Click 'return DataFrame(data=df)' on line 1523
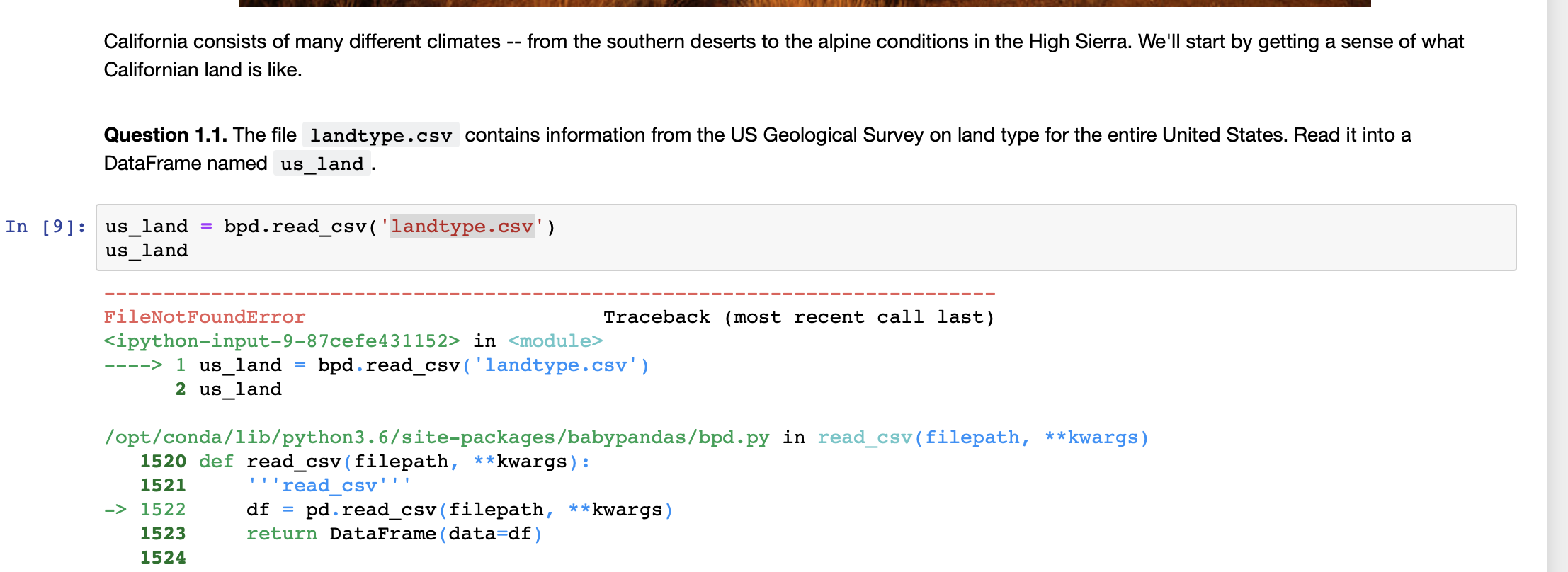 pos(394,534)
